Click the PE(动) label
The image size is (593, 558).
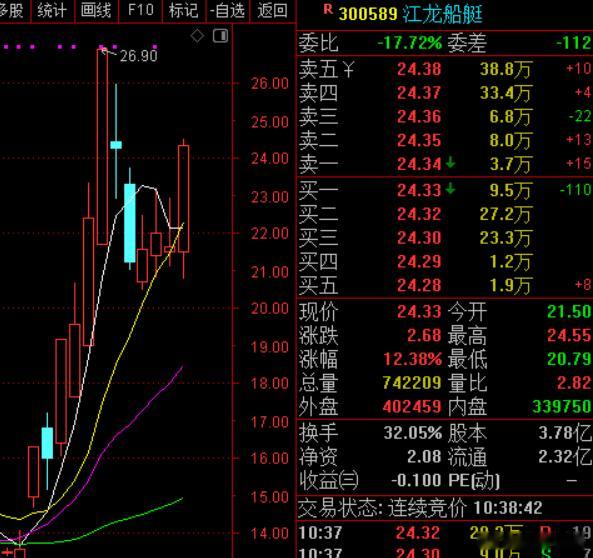474,481
